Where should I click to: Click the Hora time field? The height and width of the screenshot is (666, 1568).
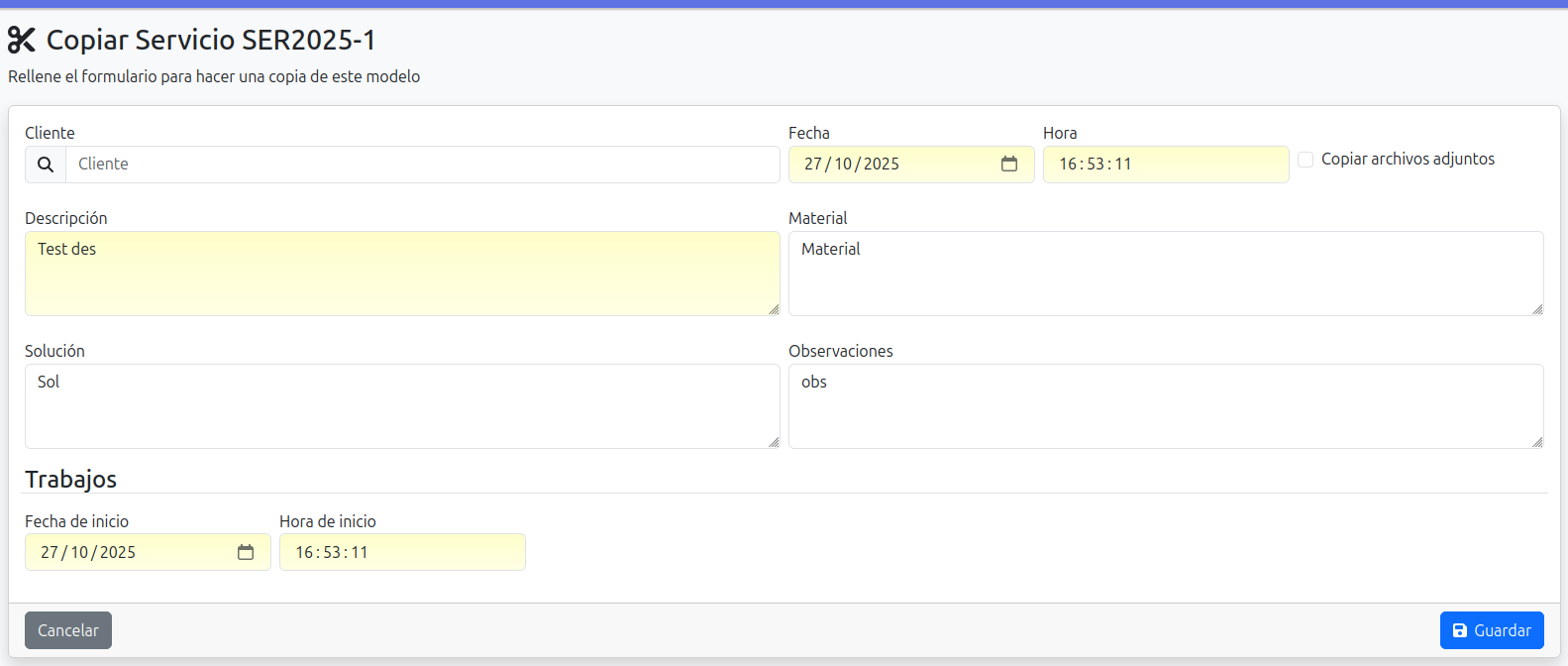1165,165
